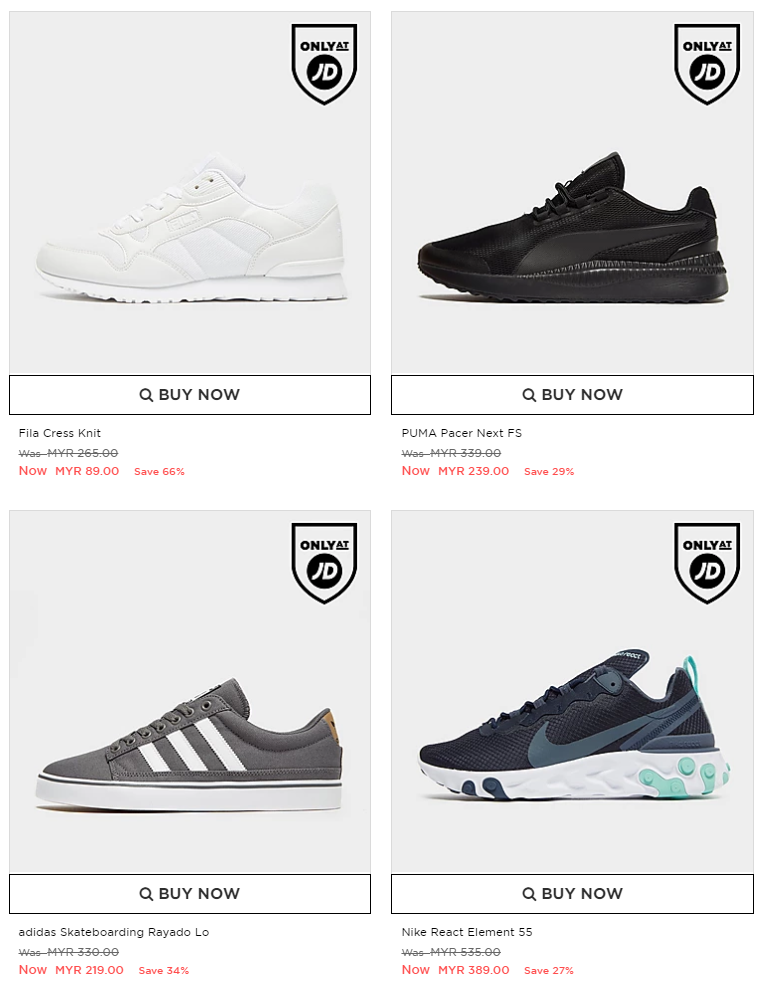Image resolution: width=765 pixels, height=990 pixels.
Task: Click magnifier icon in adidas Buy Now button
Action: (146, 893)
